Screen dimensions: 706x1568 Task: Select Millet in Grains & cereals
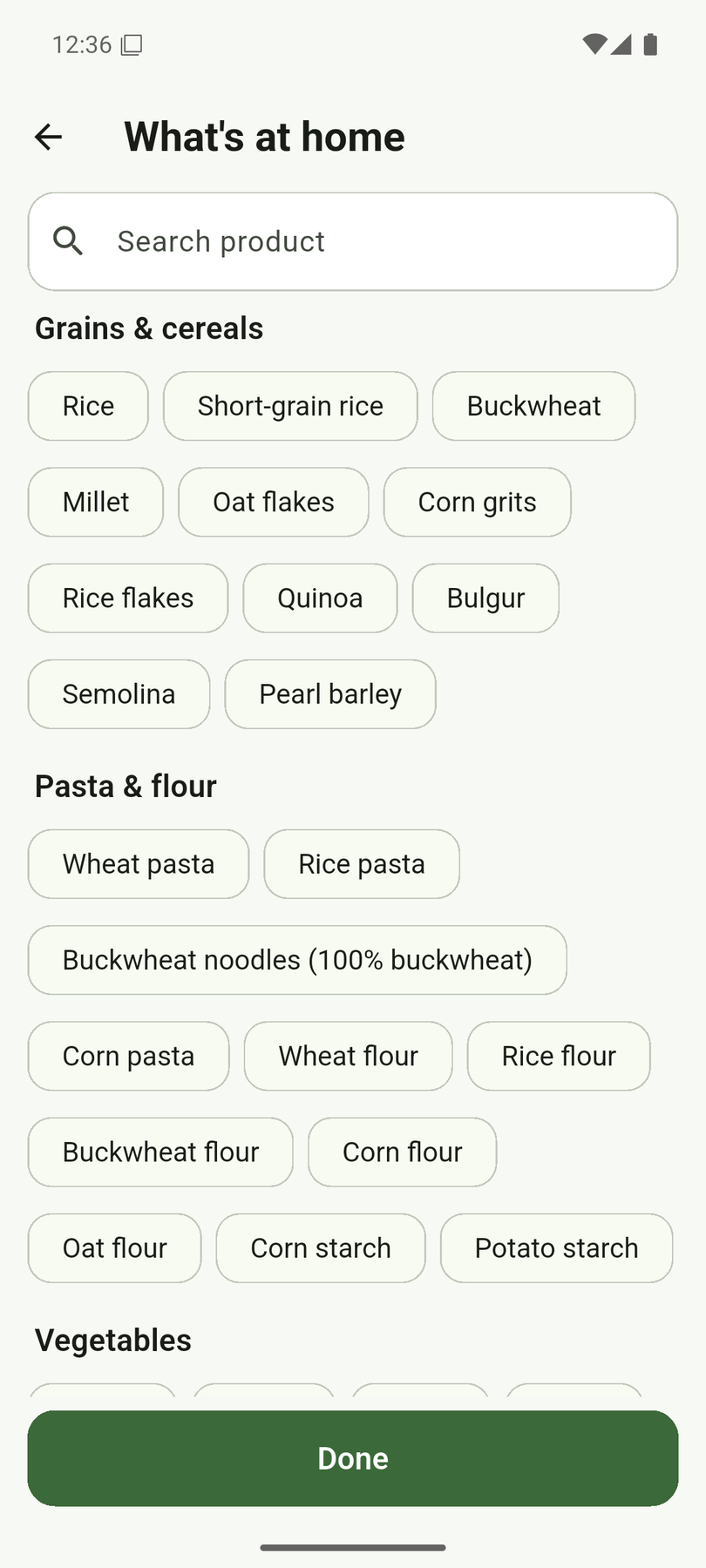point(96,502)
